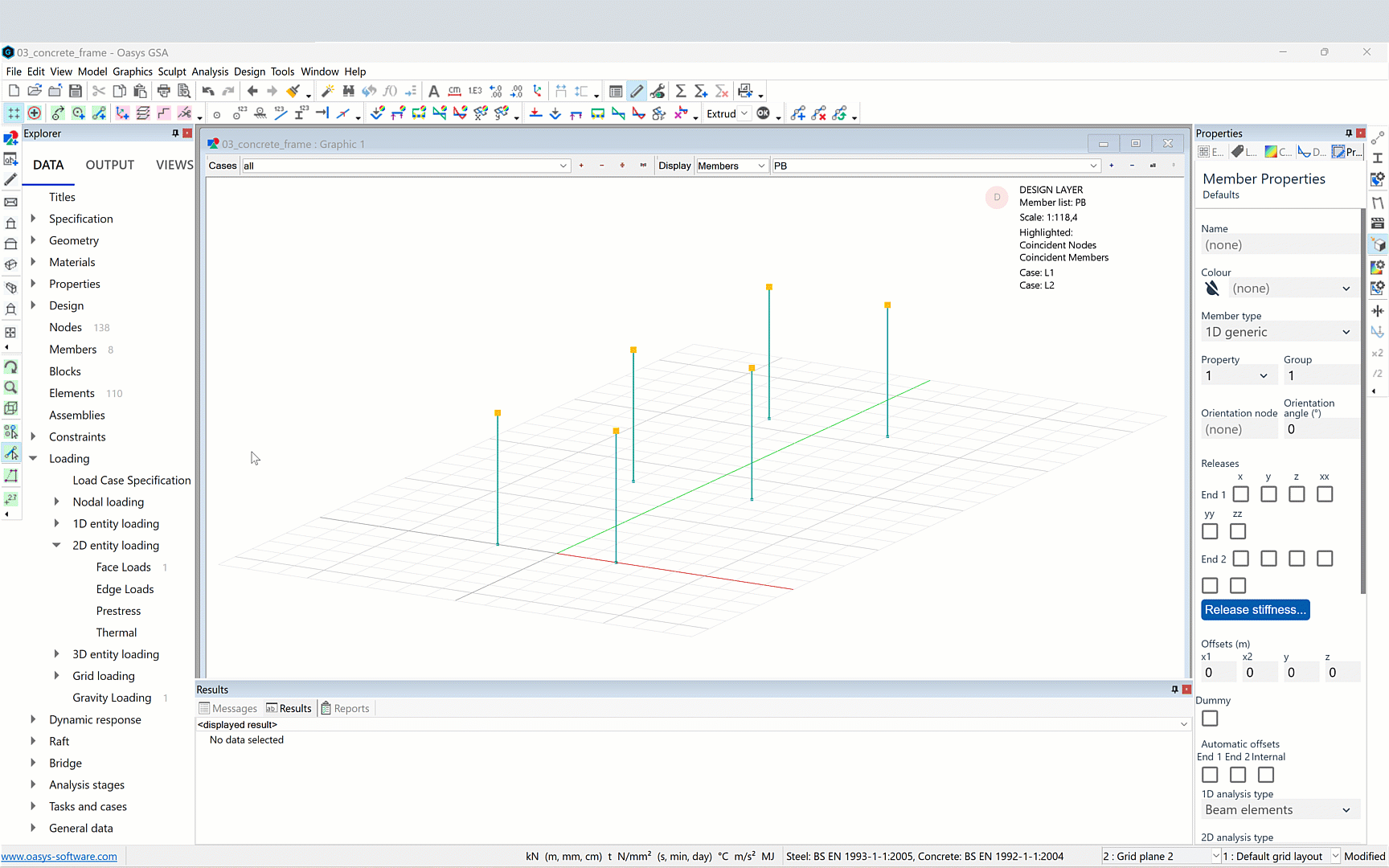Expand the Geometry tree node
This screenshot has width=1389, height=868.
click(33, 240)
